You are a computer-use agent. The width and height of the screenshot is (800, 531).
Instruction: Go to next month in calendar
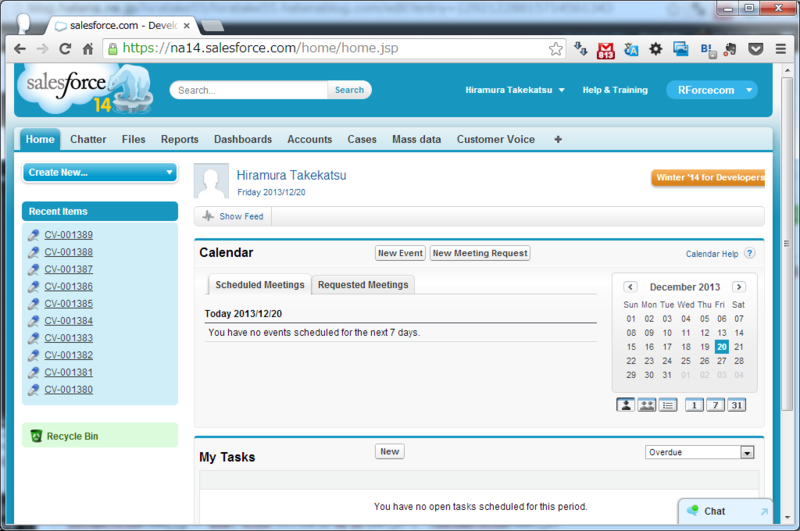[739, 287]
